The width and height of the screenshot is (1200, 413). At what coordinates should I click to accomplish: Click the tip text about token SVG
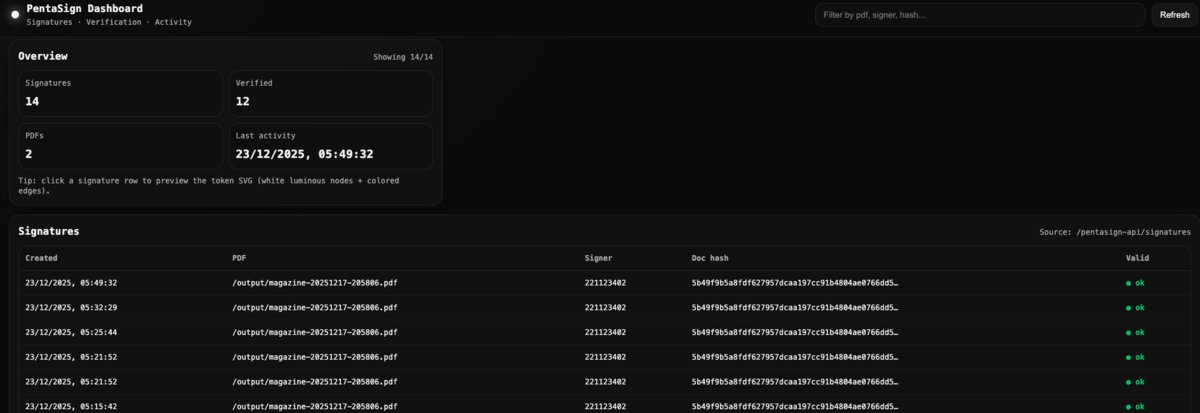point(208,185)
